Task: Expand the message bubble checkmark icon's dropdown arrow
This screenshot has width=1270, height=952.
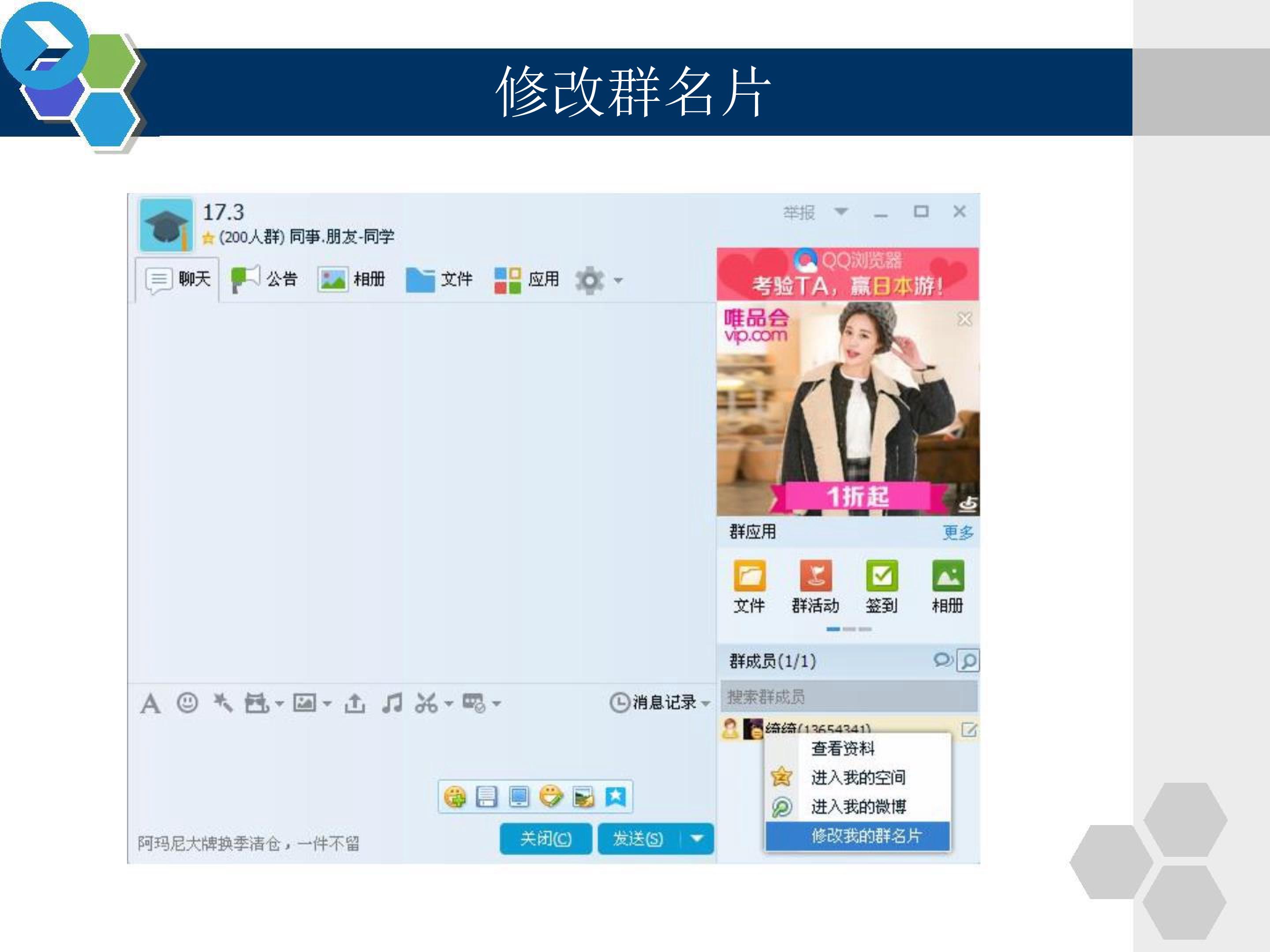Action: click(x=497, y=703)
